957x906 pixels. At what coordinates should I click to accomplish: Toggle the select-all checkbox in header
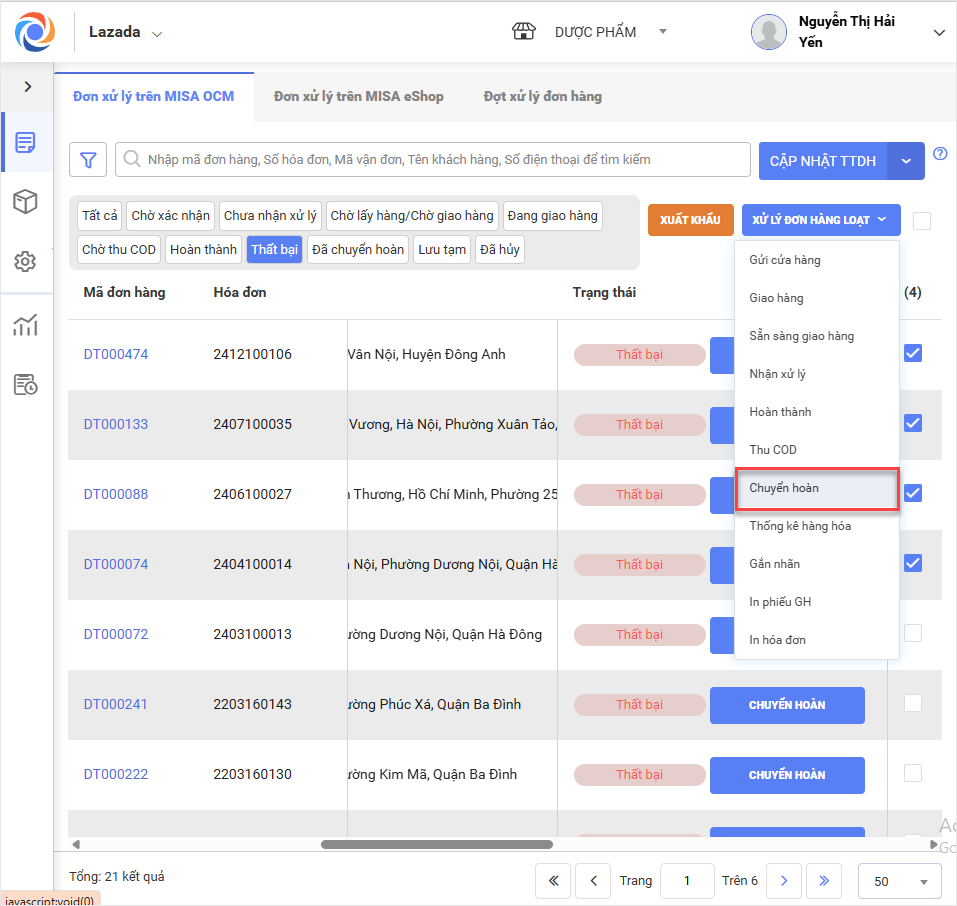coord(921,221)
